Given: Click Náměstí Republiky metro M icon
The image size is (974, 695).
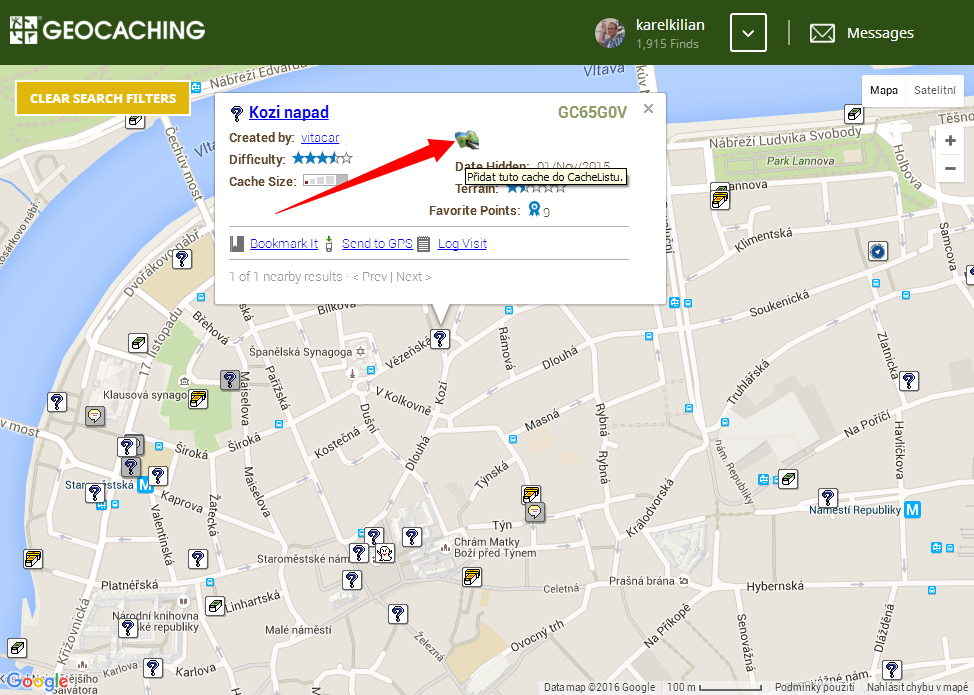Looking at the screenshot, I should click(x=913, y=510).
